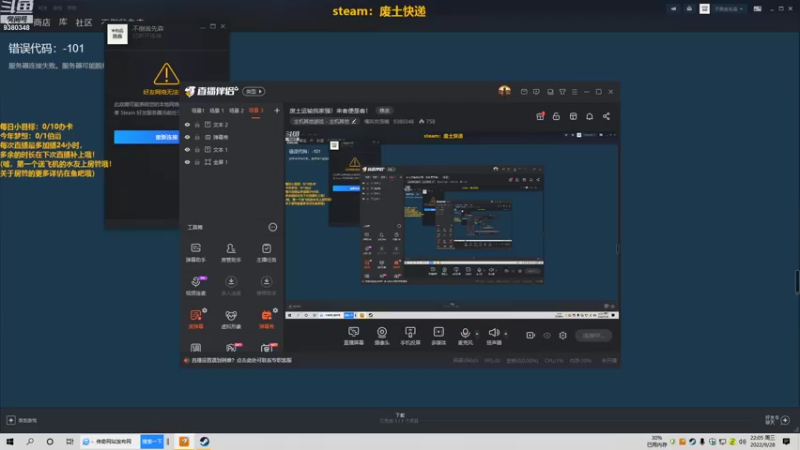Click the share icon in stream header
Image resolution: width=800 pixels, height=450 pixels.
pos(606,116)
